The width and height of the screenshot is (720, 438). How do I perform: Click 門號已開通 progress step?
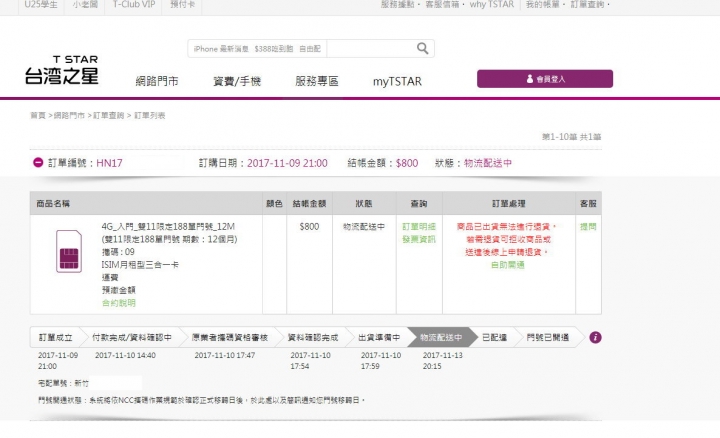click(x=548, y=337)
